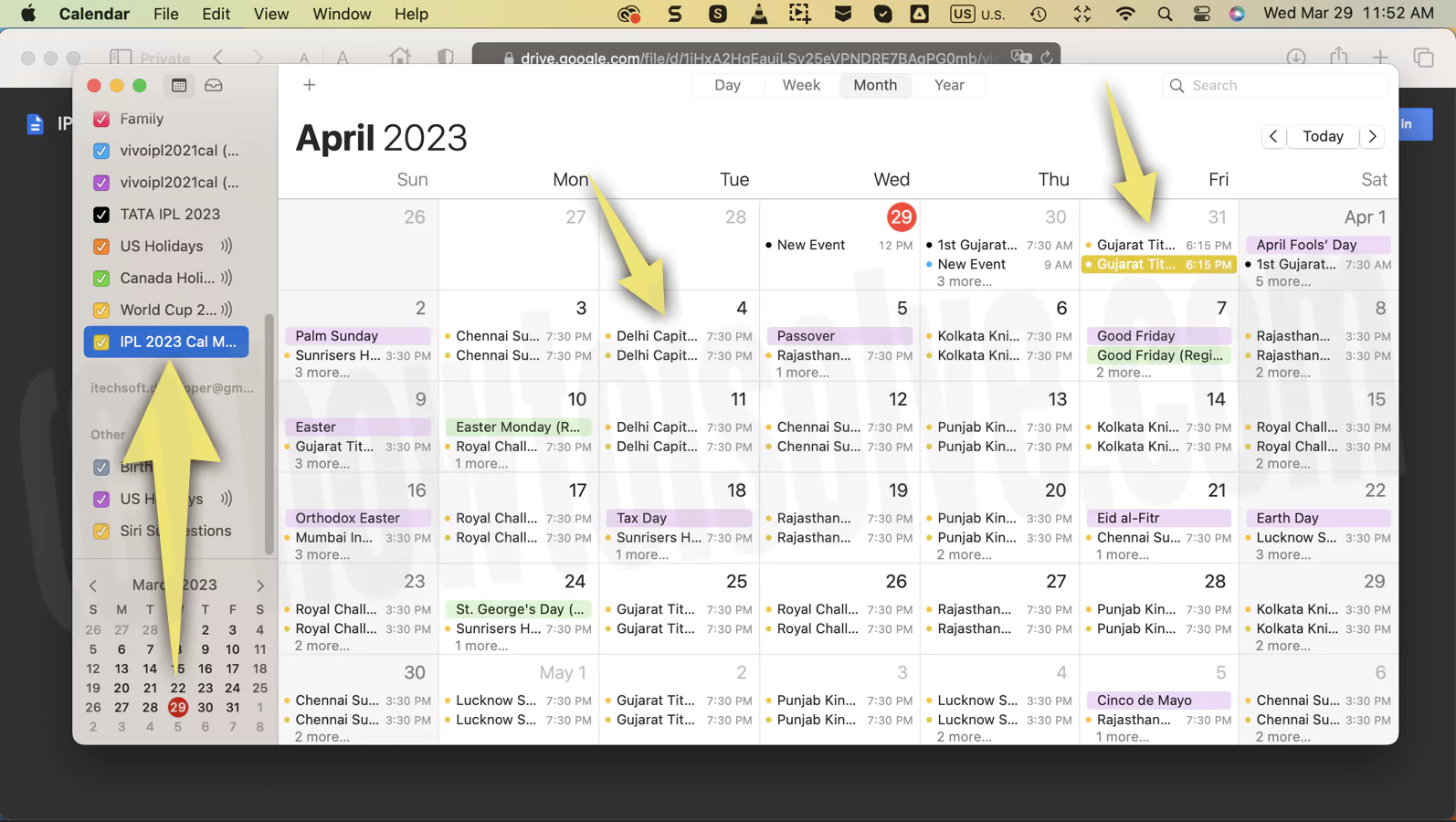The height and width of the screenshot is (822, 1456).
Task: Show Safari tab overview icon
Action: click(1423, 58)
